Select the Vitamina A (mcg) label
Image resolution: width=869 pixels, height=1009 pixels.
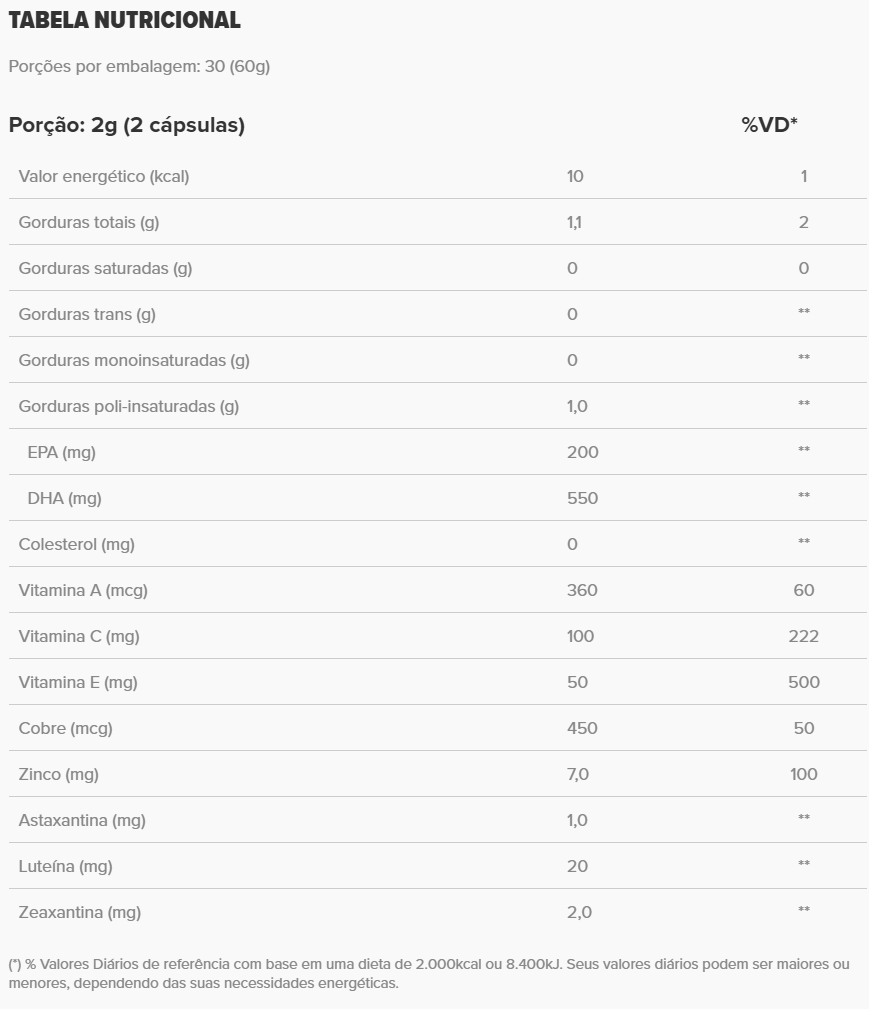(83, 591)
